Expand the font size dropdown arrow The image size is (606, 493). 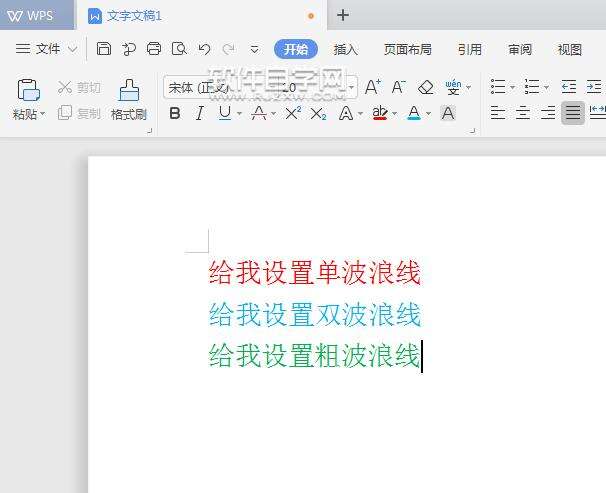pyautogui.click(x=351, y=88)
